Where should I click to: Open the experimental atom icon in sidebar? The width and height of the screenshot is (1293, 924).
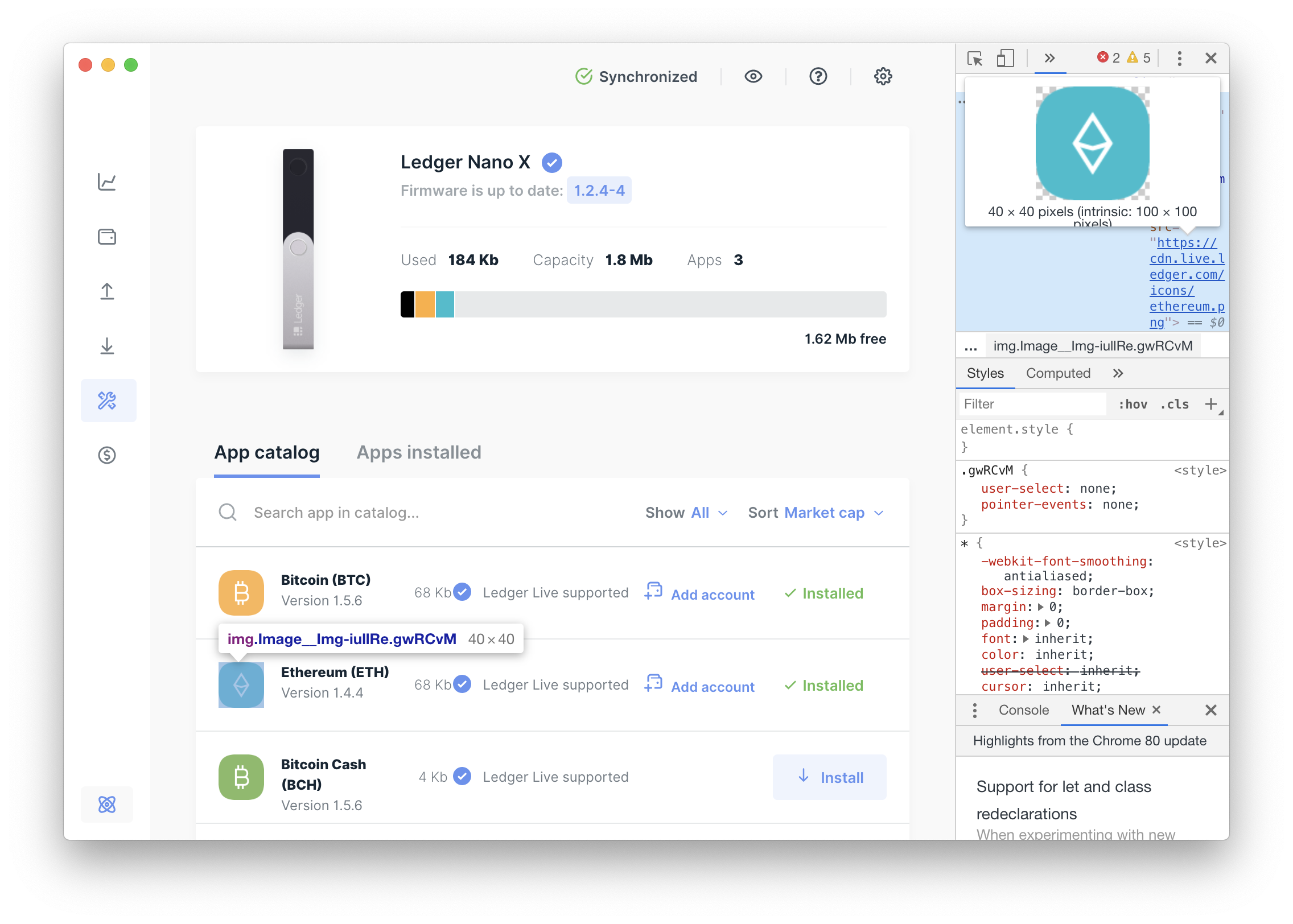pyautogui.click(x=107, y=804)
